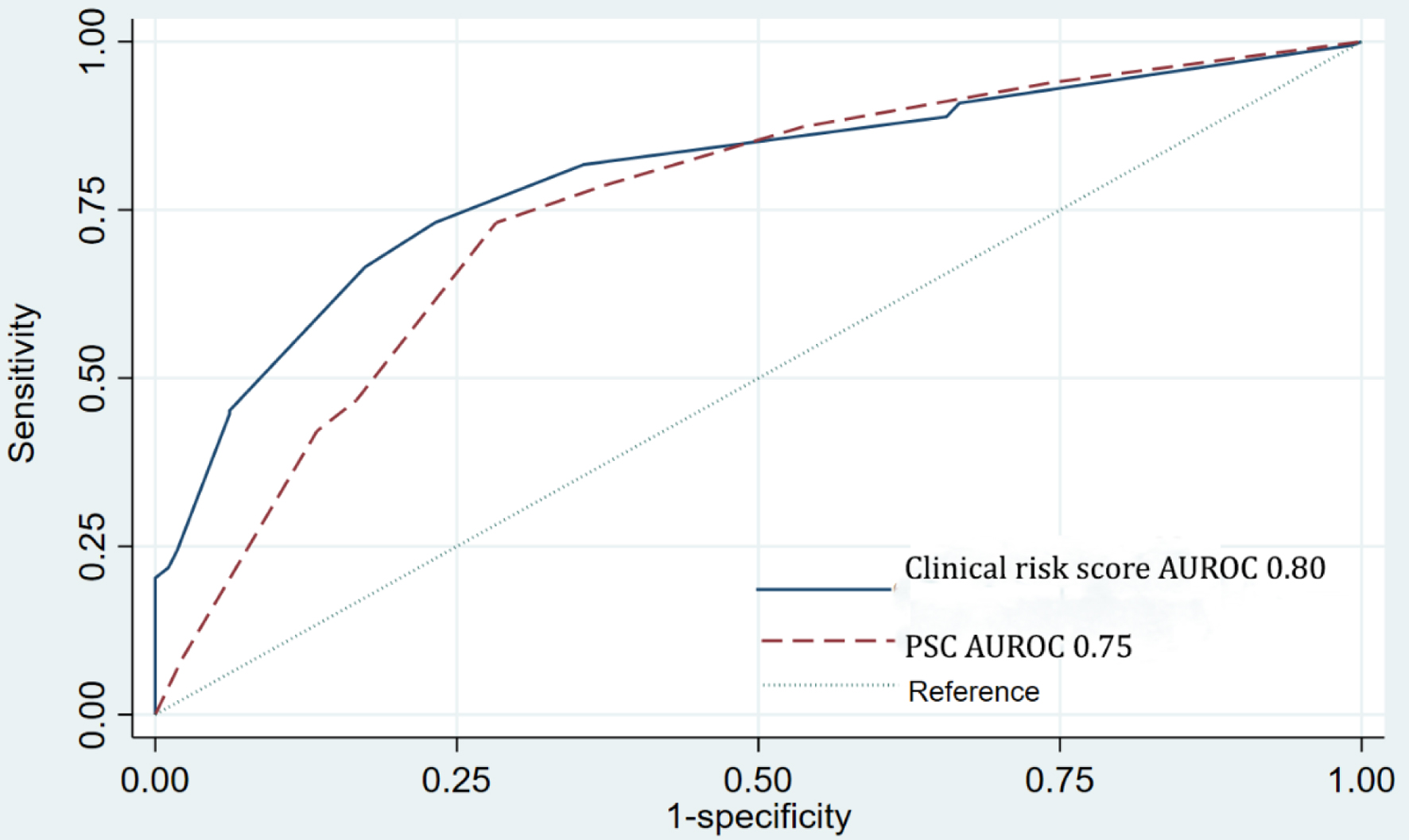Select the dashed red legend line sample
Viewport: 1409px width, 840px height.
[828, 641]
